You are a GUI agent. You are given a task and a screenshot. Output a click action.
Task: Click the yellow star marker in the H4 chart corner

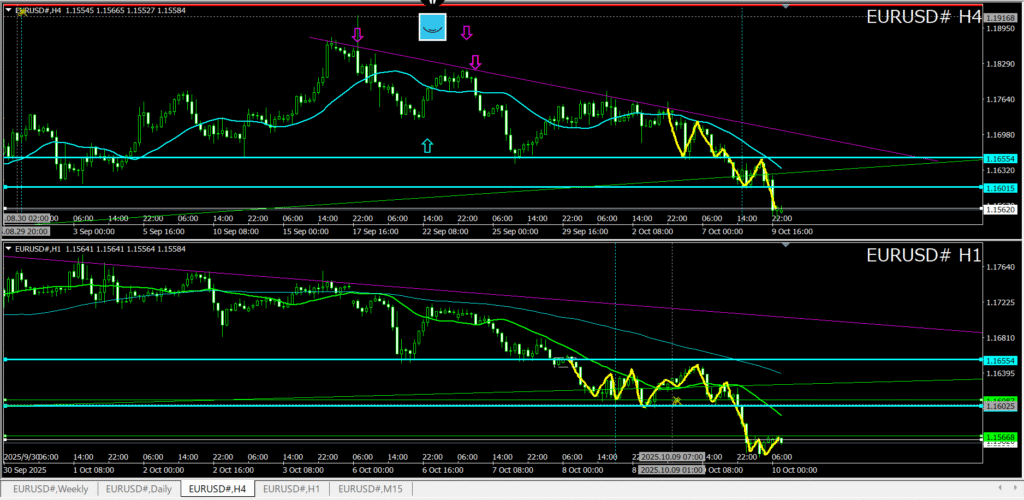21,12
